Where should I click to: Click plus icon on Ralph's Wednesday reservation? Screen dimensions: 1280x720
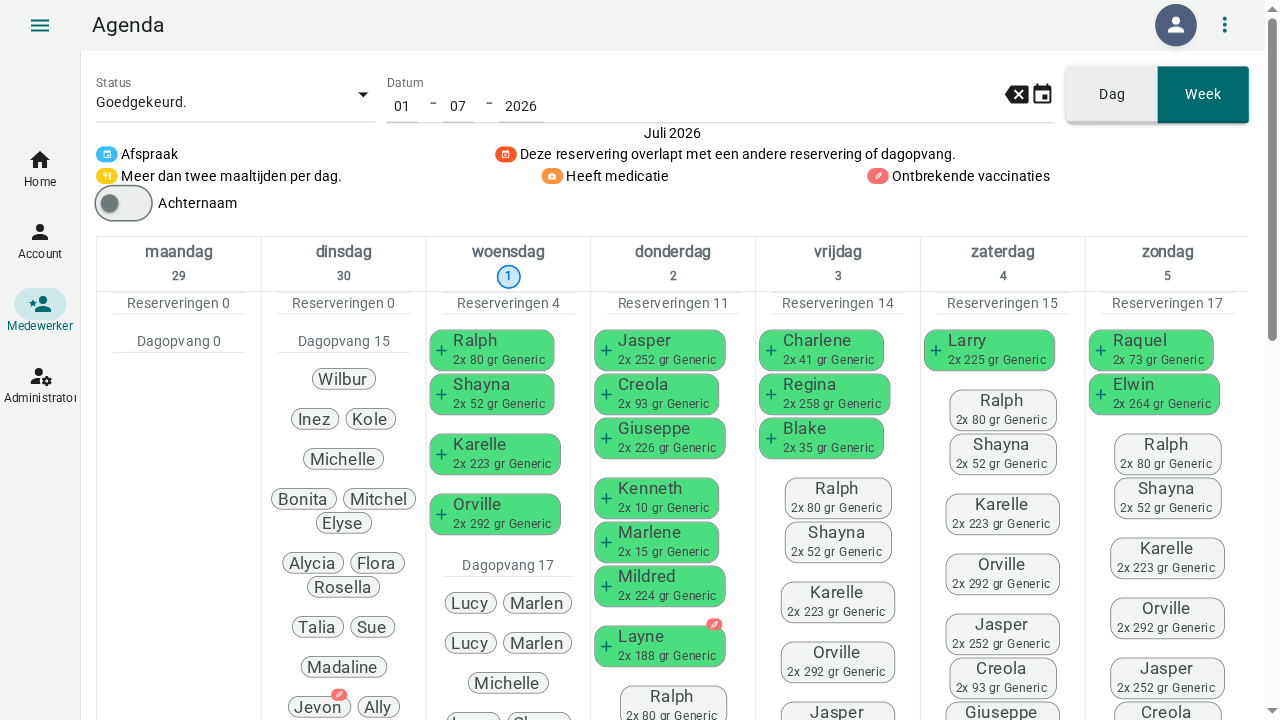441,350
